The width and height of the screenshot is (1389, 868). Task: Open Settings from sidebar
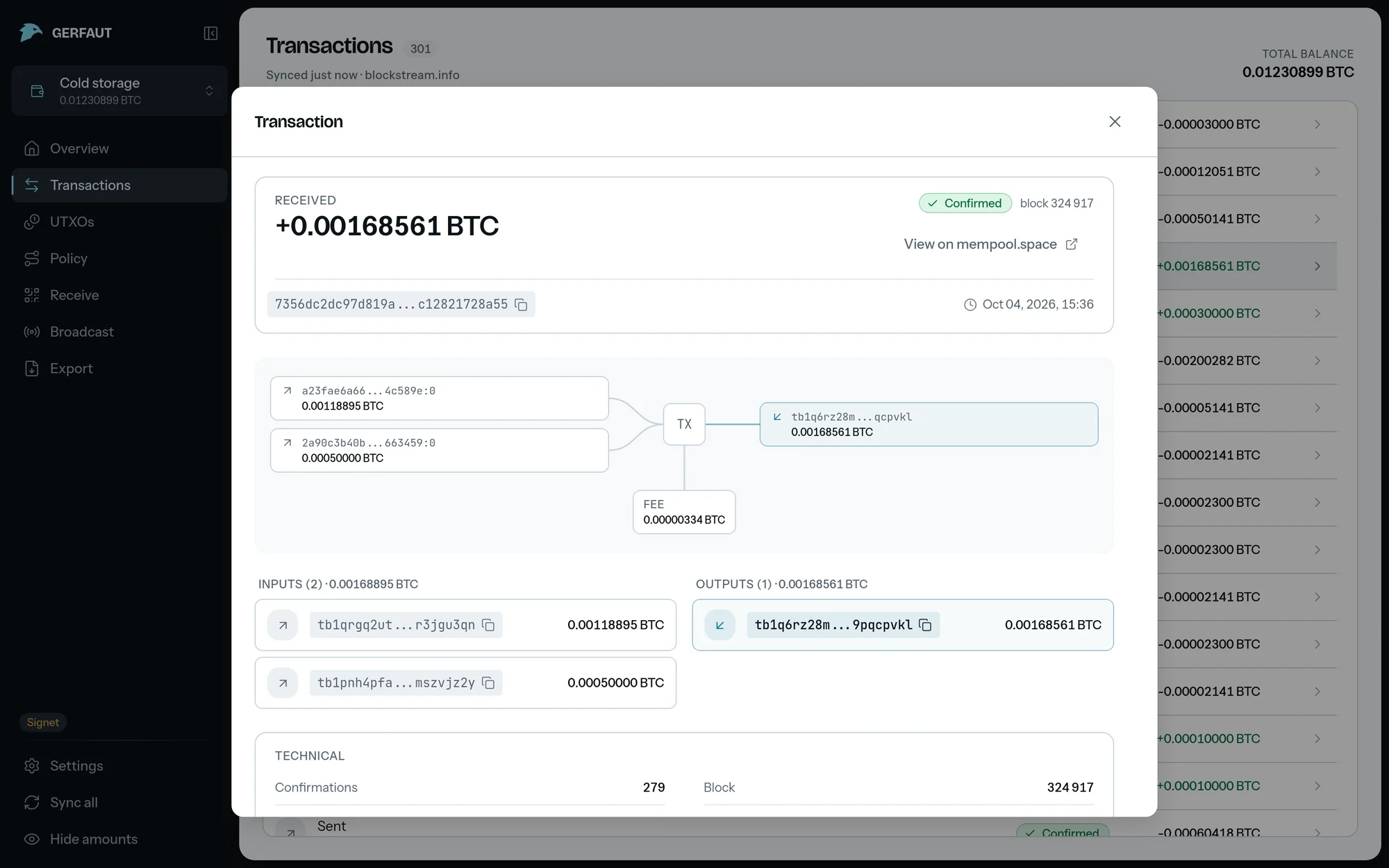pyautogui.click(x=119, y=766)
